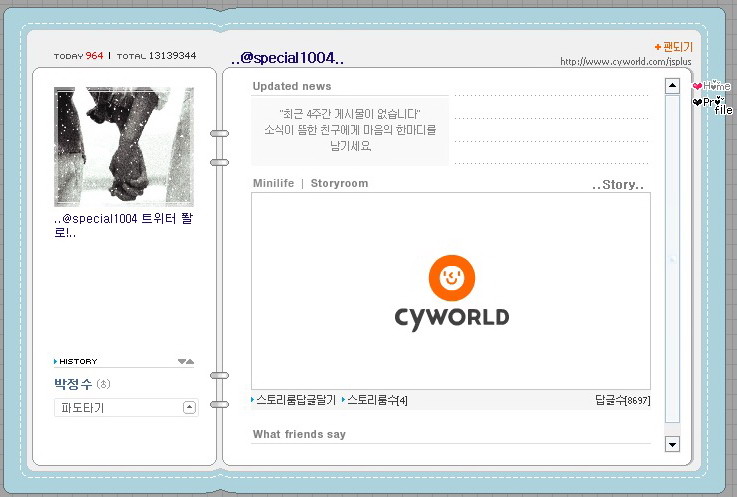
Task: Click the orange plus icon next to 팬되기
Action: pos(658,47)
